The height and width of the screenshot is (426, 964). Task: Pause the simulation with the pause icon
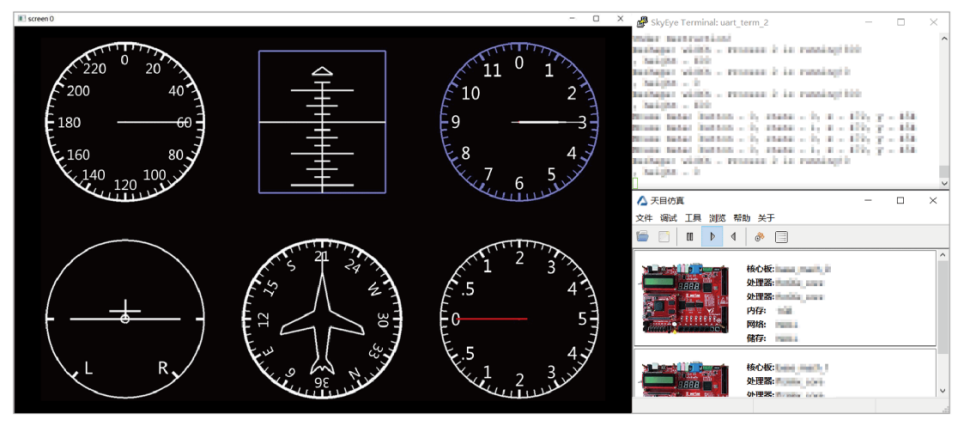(690, 237)
